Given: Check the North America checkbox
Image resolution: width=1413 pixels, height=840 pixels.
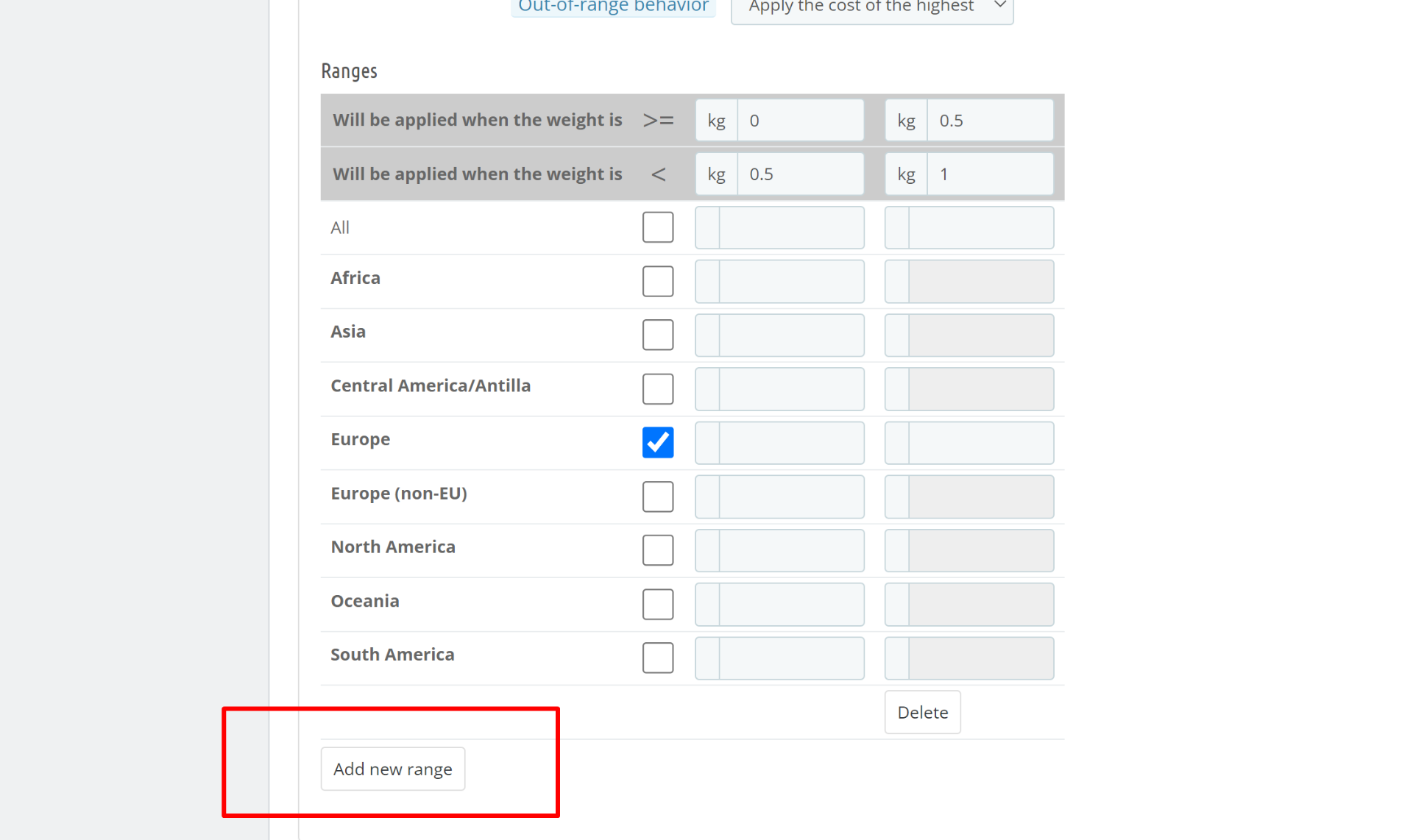Looking at the screenshot, I should click(657, 550).
